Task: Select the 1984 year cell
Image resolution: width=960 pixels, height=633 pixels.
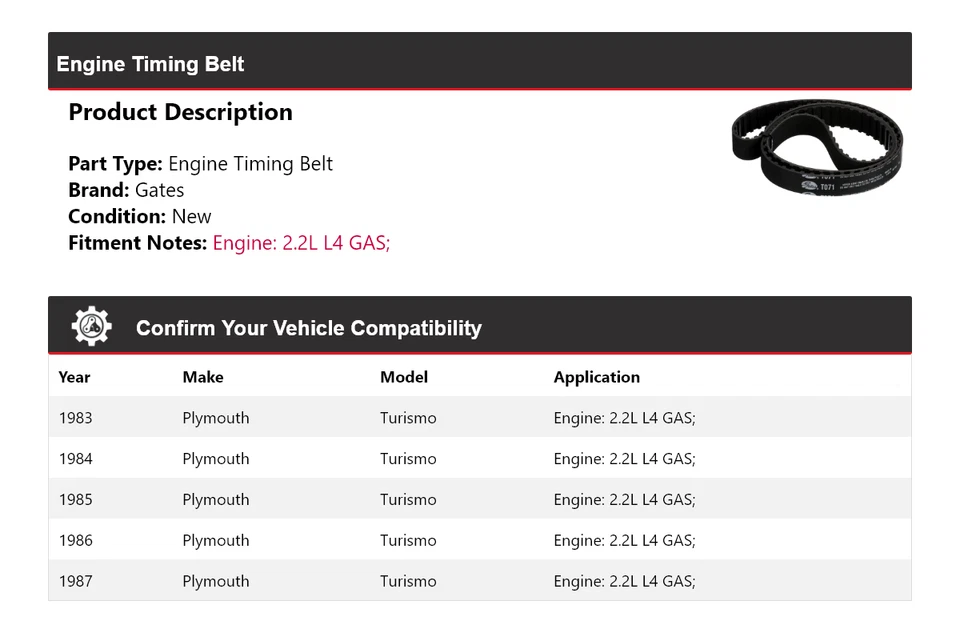Action: point(76,459)
